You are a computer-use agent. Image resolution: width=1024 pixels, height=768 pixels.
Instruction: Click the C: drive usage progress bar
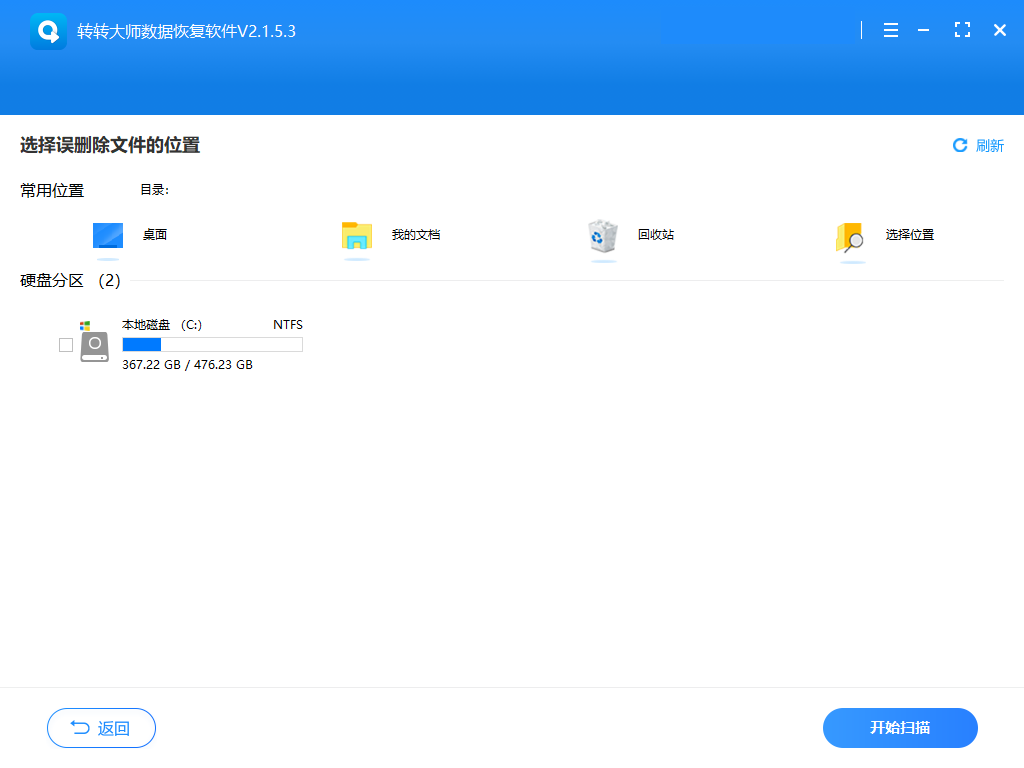[212, 345]
